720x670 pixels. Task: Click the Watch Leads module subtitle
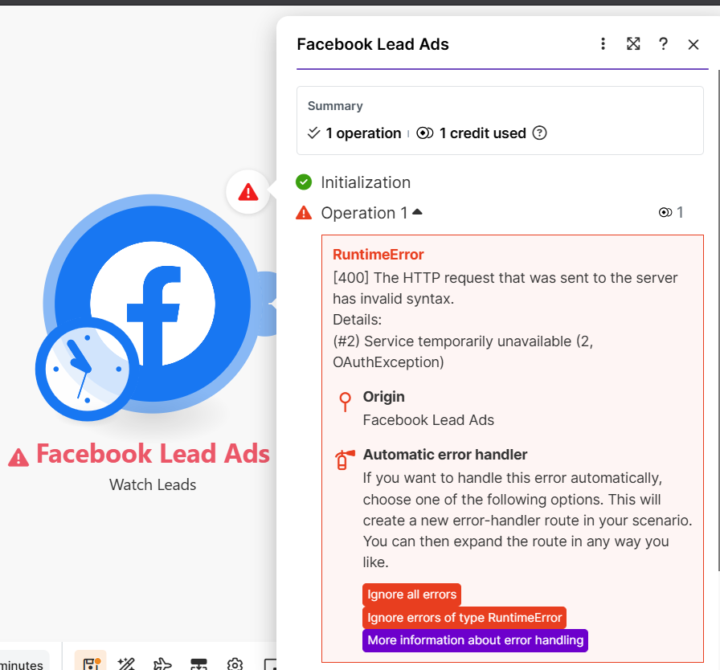(x=153, y=484)
